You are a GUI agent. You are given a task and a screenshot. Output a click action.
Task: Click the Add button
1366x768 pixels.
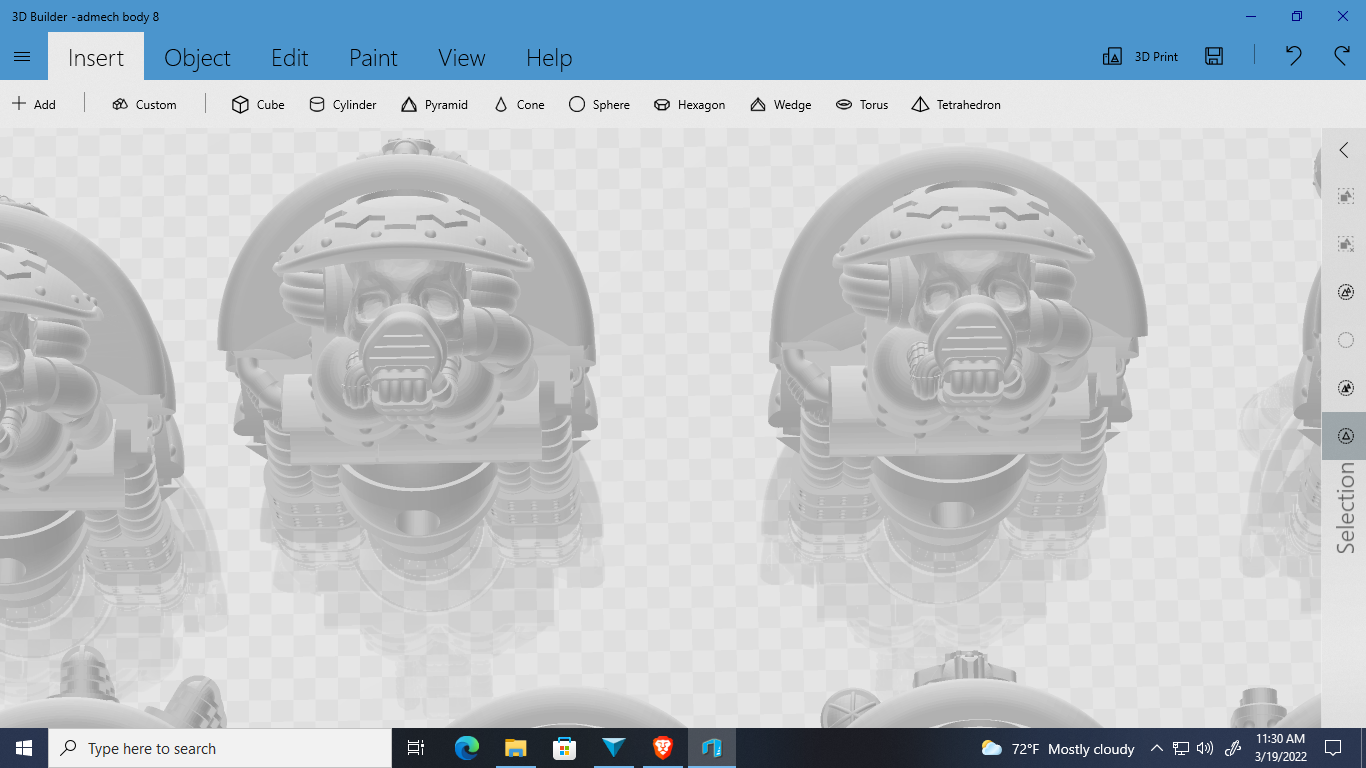(x=34, y=104)
